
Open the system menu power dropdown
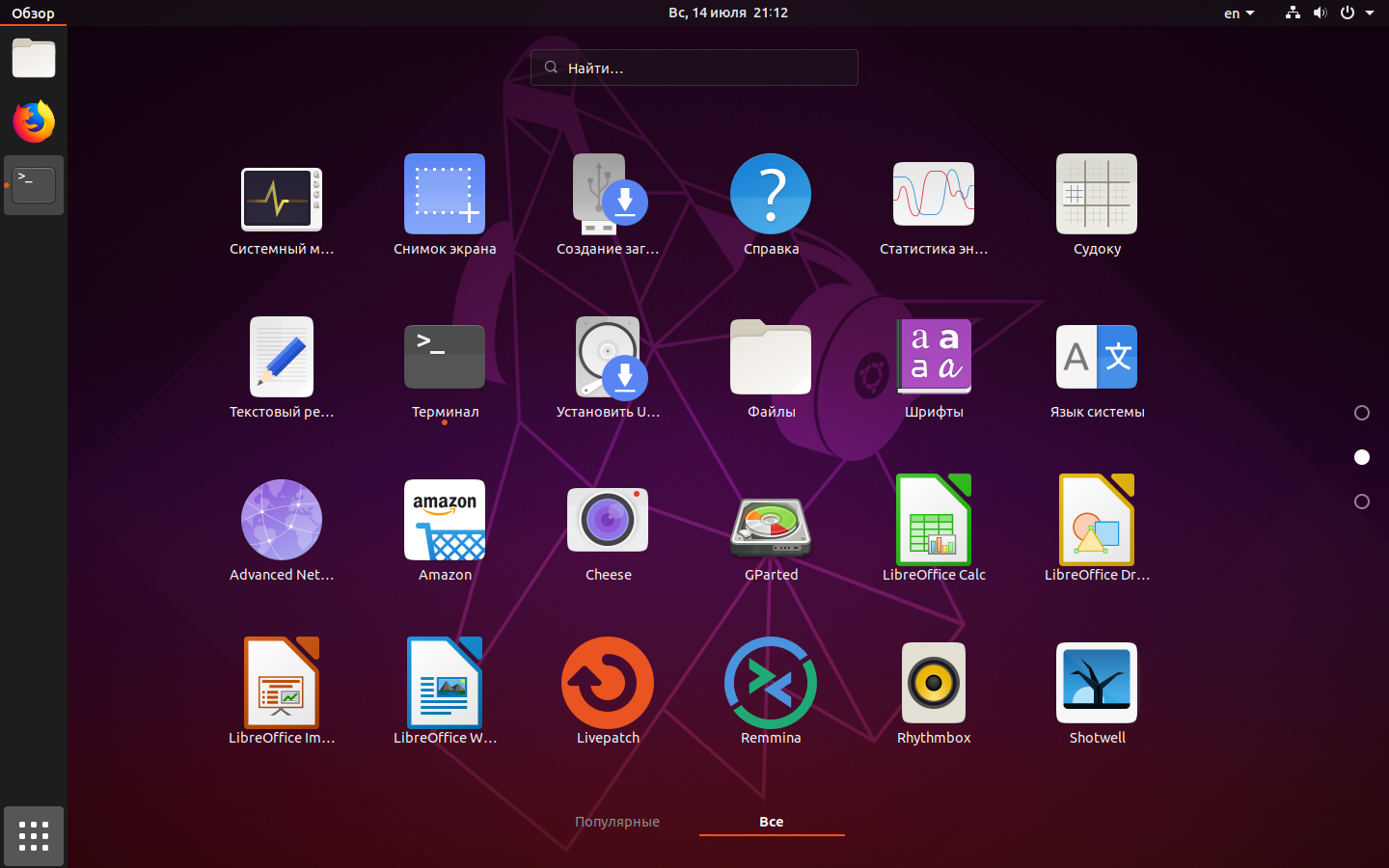click(1356, 14)
